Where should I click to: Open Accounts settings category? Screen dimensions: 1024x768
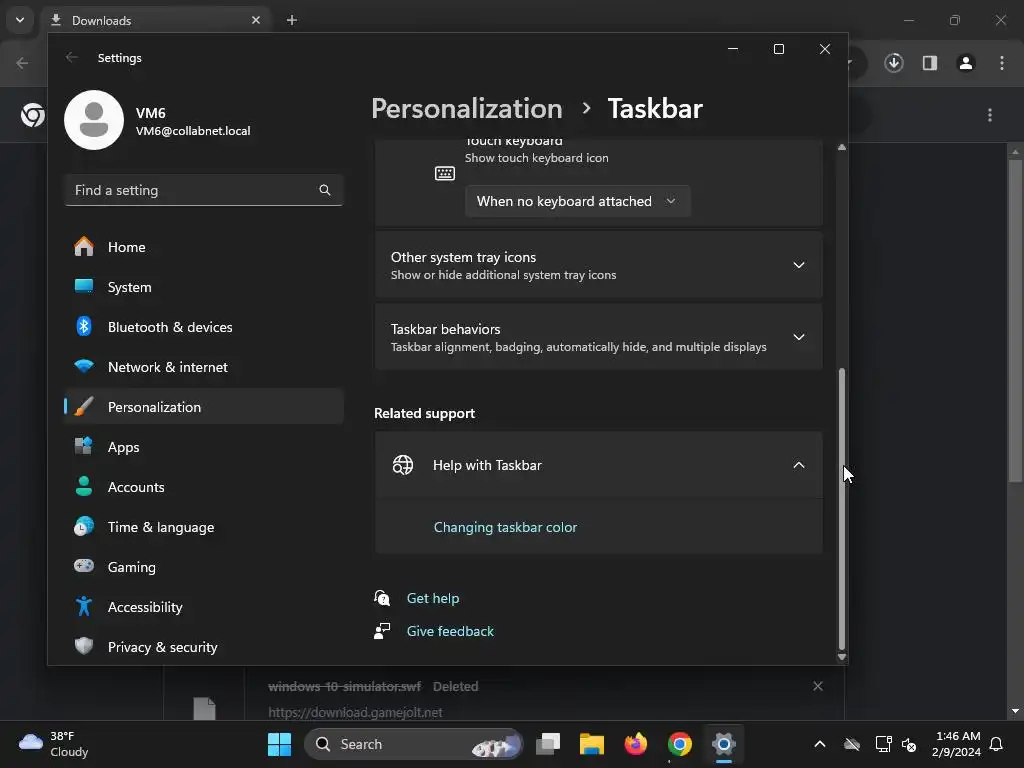click(x=204, y=487)
